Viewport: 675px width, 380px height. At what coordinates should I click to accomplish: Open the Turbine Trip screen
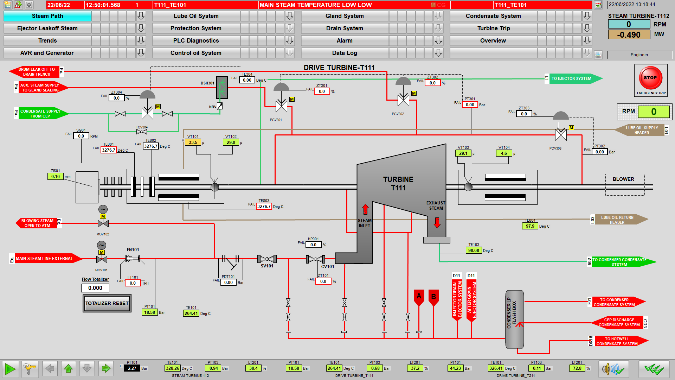click(493, 28)
